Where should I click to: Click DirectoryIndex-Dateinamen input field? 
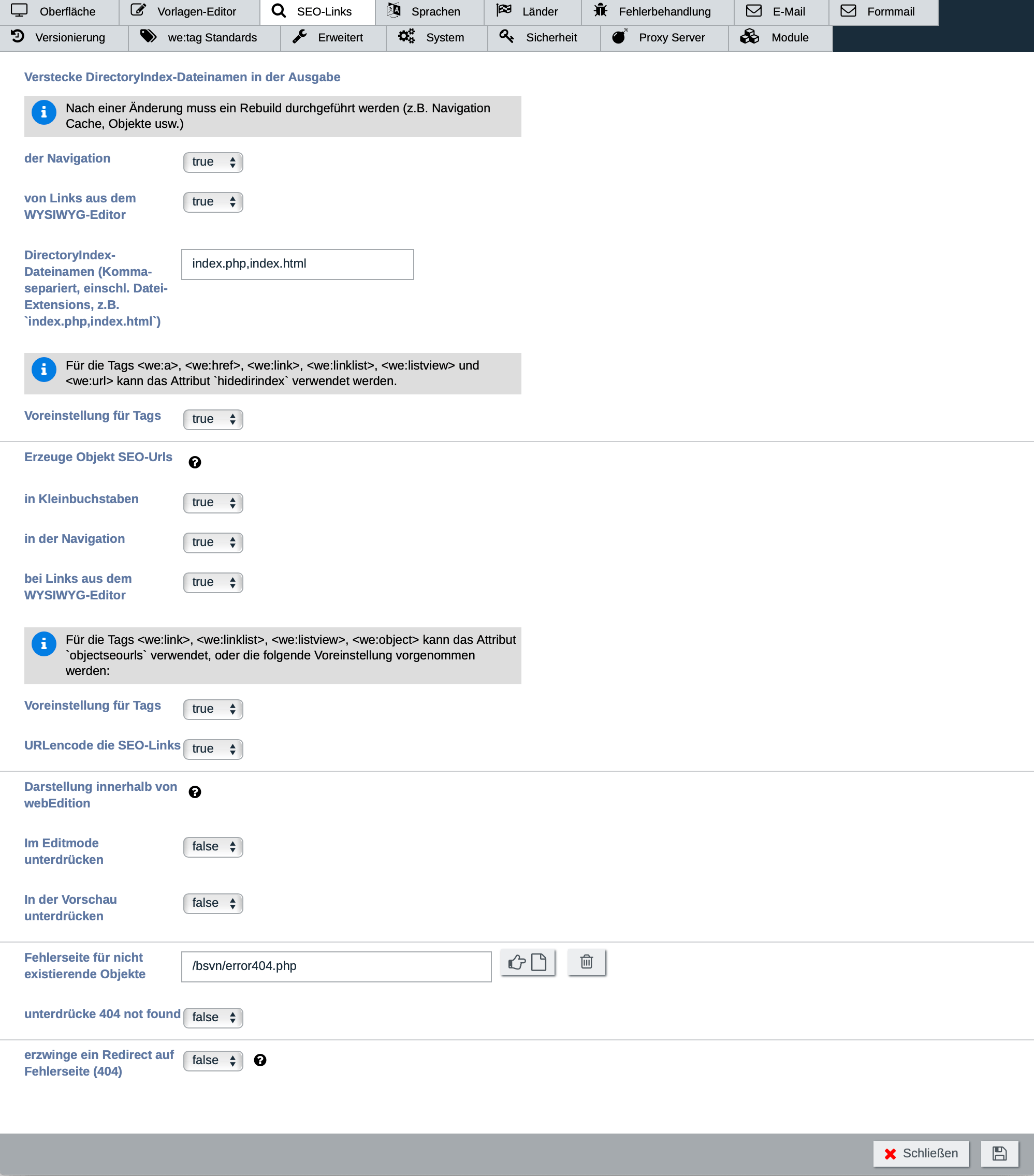click(x=297, y=264)
